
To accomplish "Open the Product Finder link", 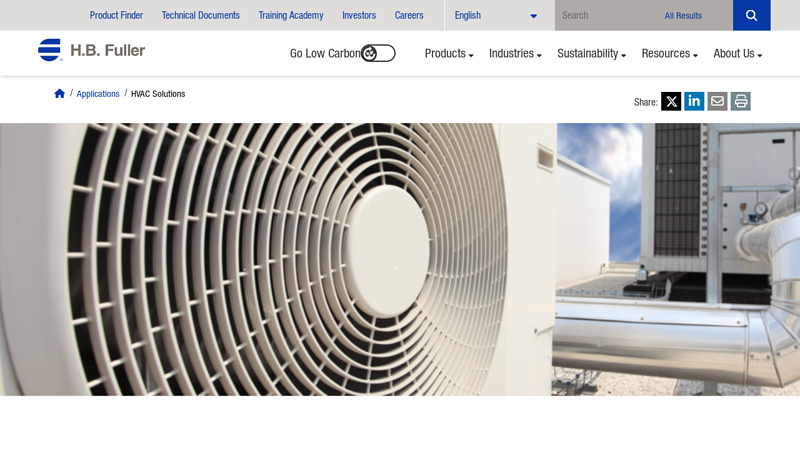I will [x=116, y=15].
